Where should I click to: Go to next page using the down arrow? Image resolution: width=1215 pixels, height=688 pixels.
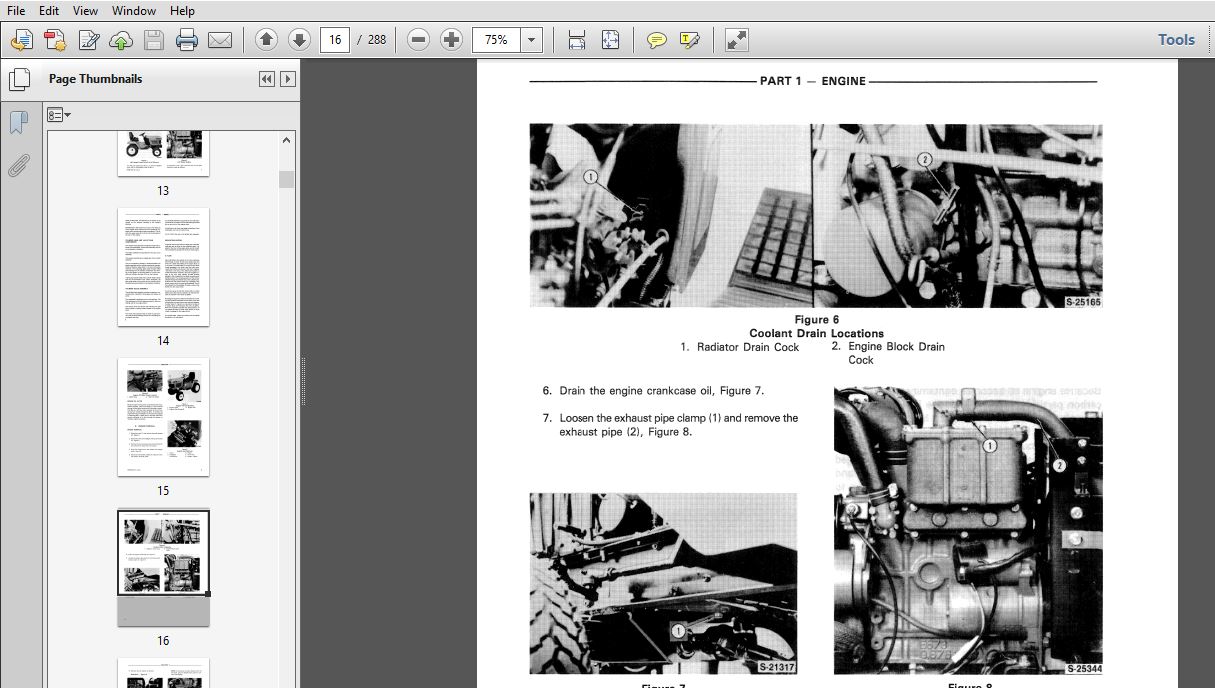point(299,40)
